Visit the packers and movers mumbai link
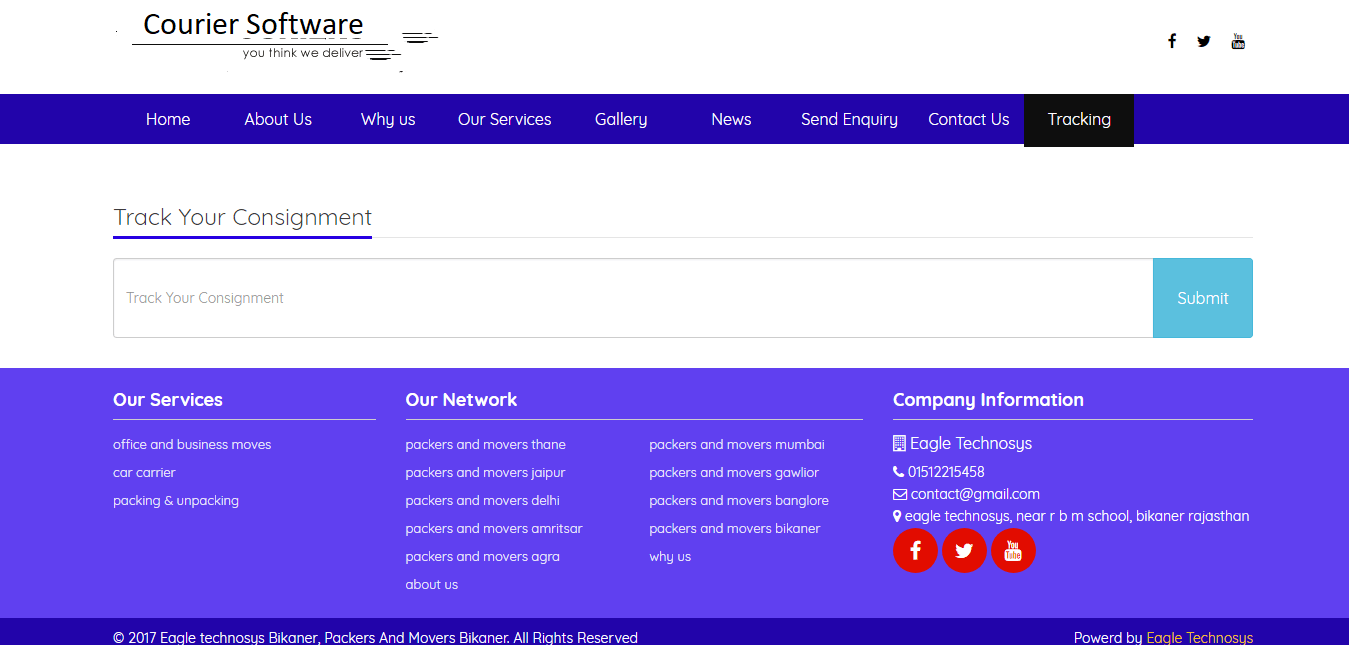 (736, 445)
